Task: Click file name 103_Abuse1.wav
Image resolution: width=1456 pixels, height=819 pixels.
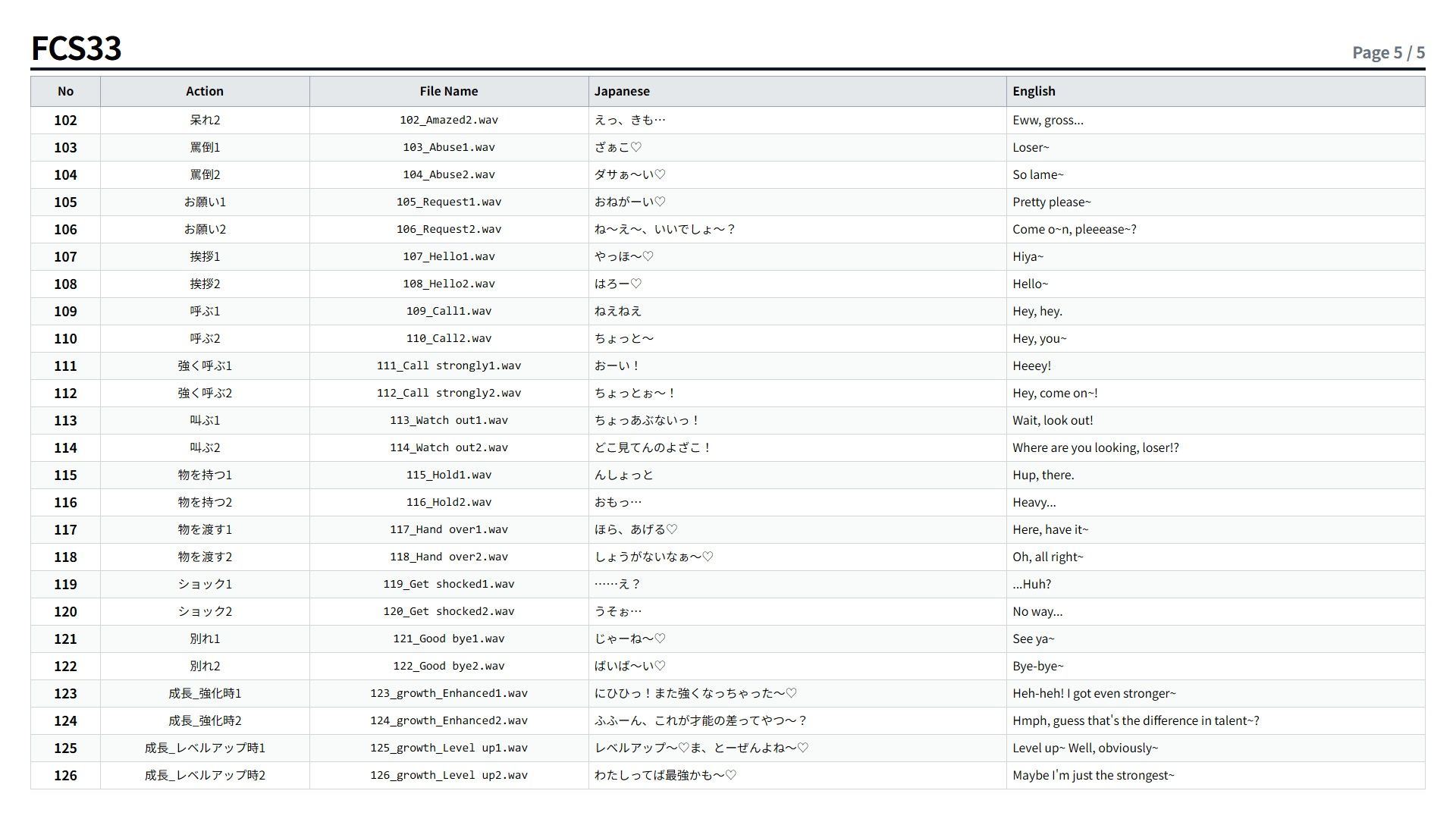Action: coord(449,147)
